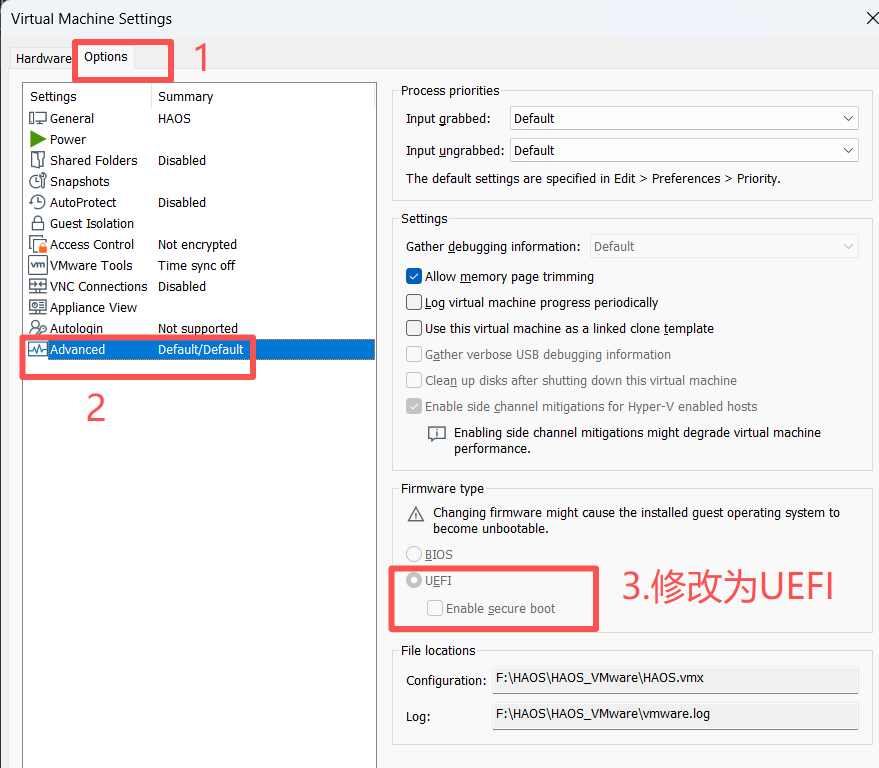Select the UEFI firmware radio button
This screenshot has height=768, width=879.
point(414,580)
